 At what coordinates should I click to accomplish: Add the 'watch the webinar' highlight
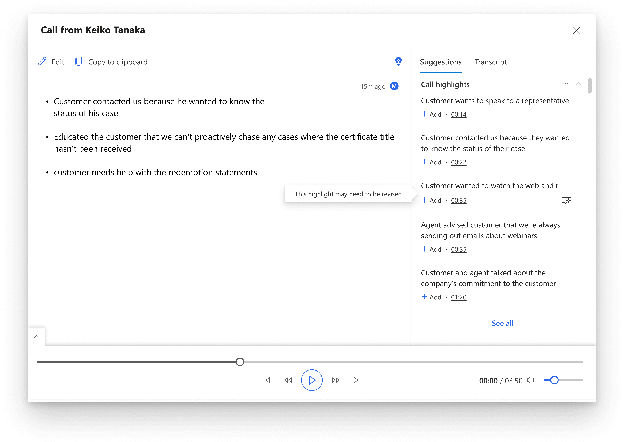(432, 200)
